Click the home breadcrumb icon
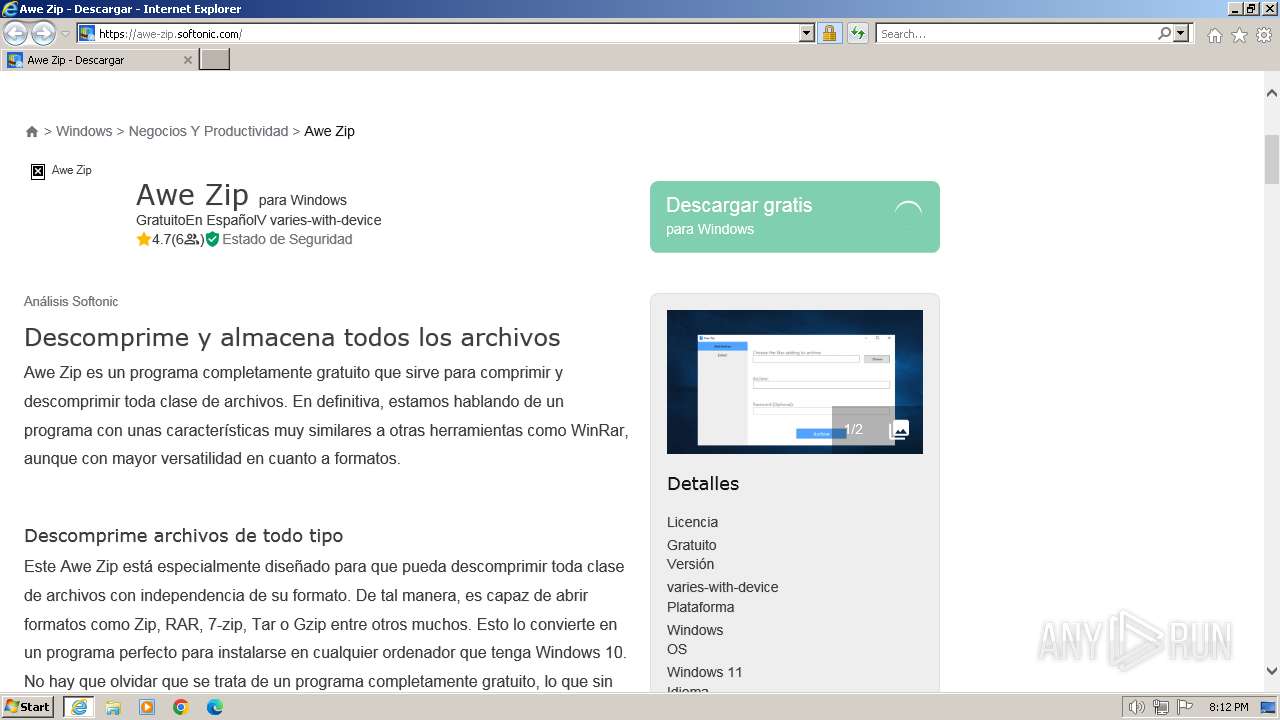 [32, 131]
